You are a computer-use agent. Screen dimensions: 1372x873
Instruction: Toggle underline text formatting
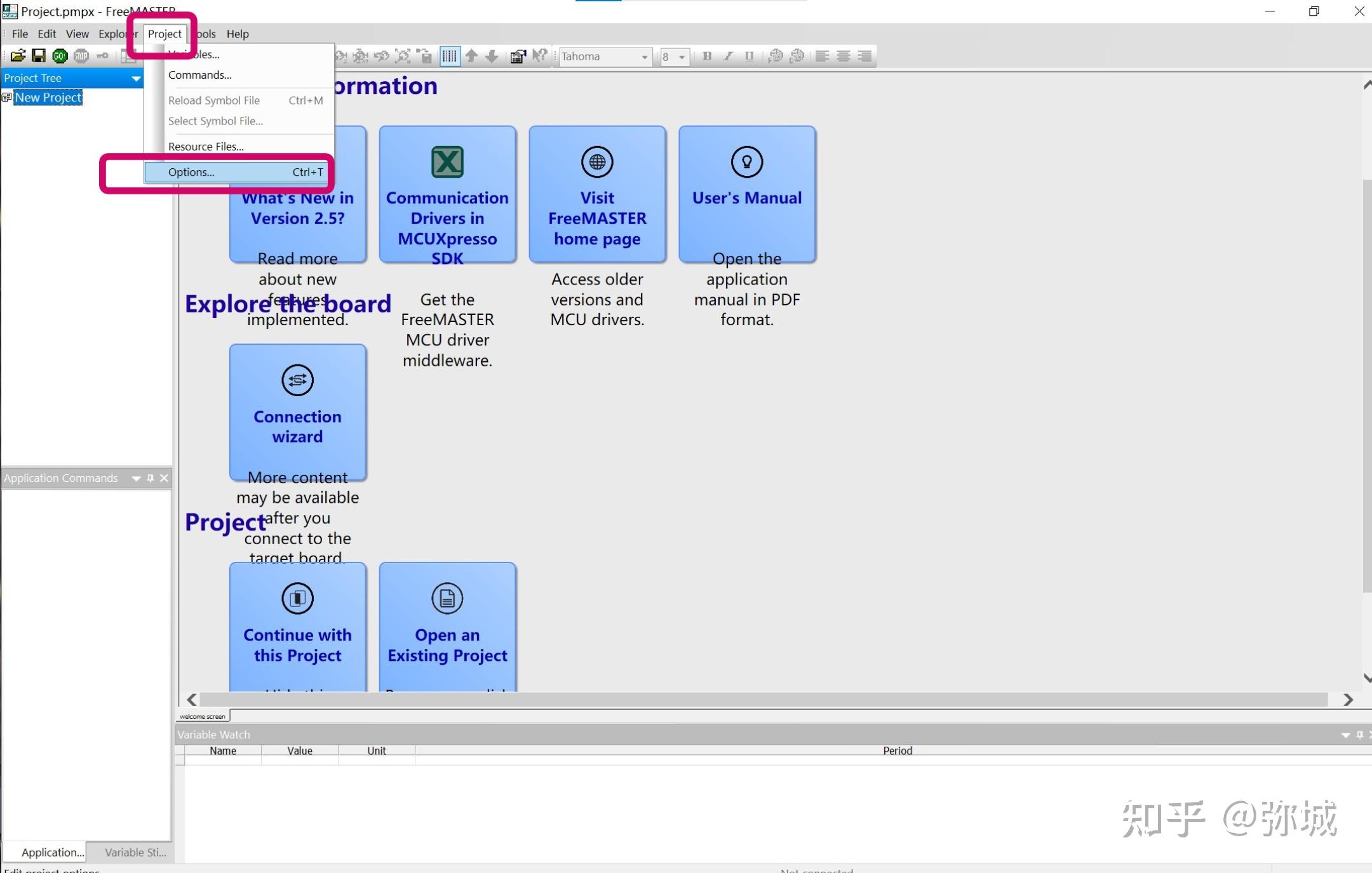tap(749, 56)
